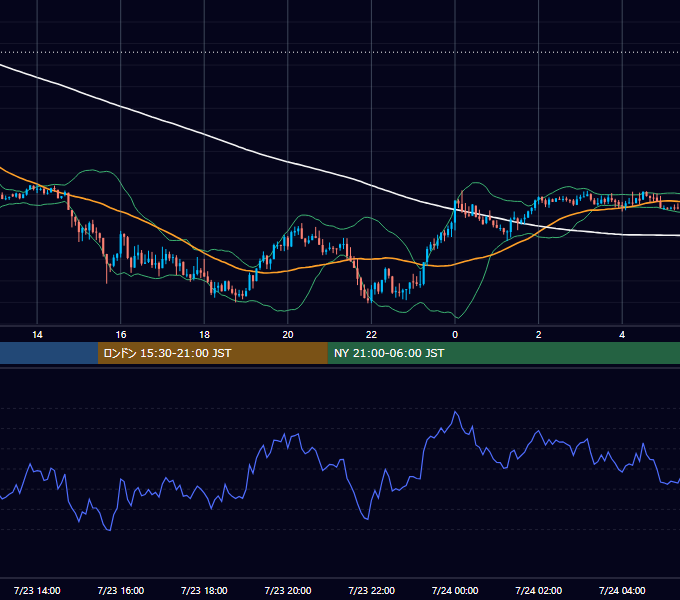Click the 7/23 22:00 time label

(x=372, y=590)
